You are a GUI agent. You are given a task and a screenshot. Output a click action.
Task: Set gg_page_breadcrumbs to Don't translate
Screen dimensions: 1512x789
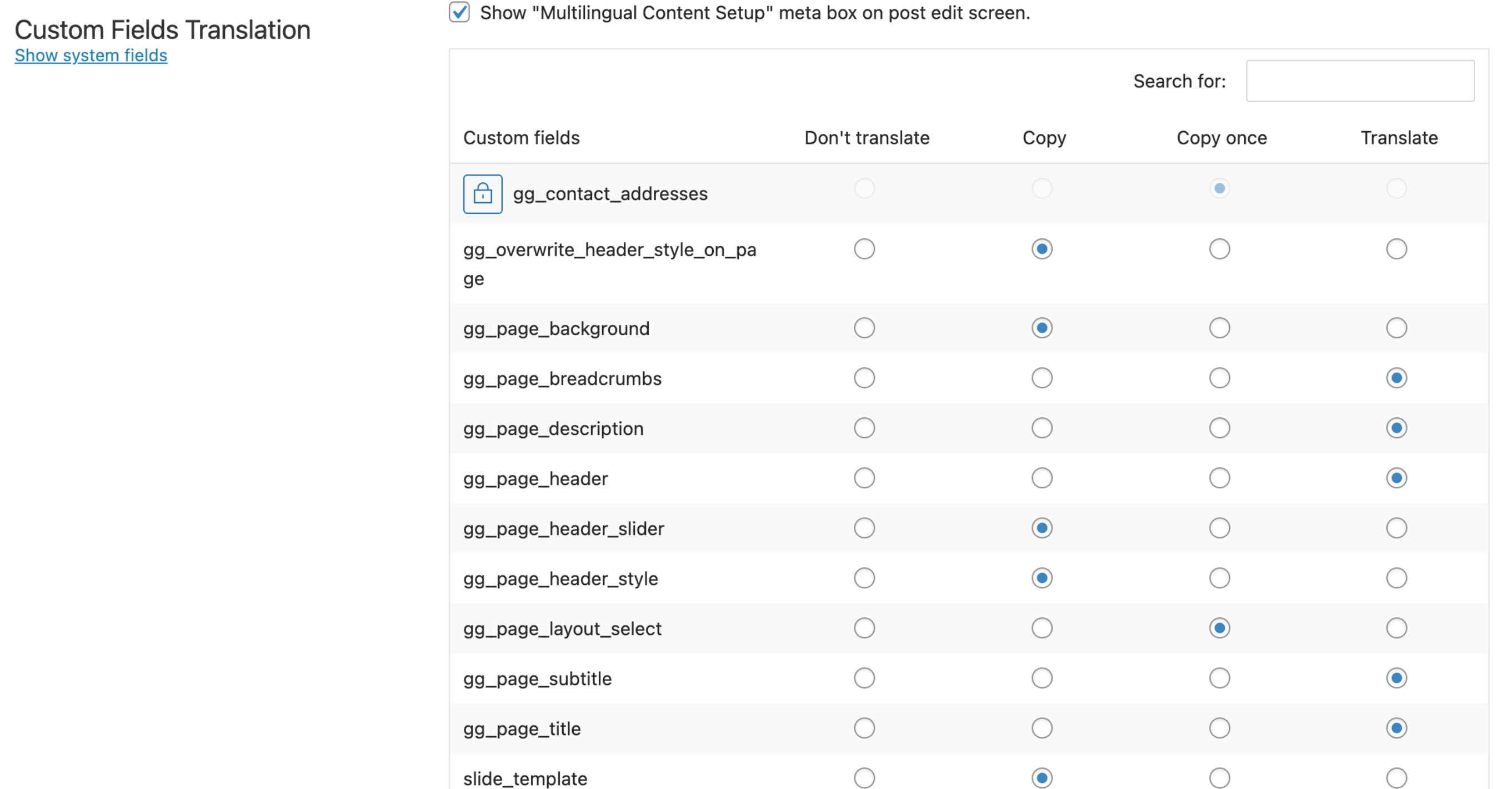pyautogui.click(x=864, y=377)
